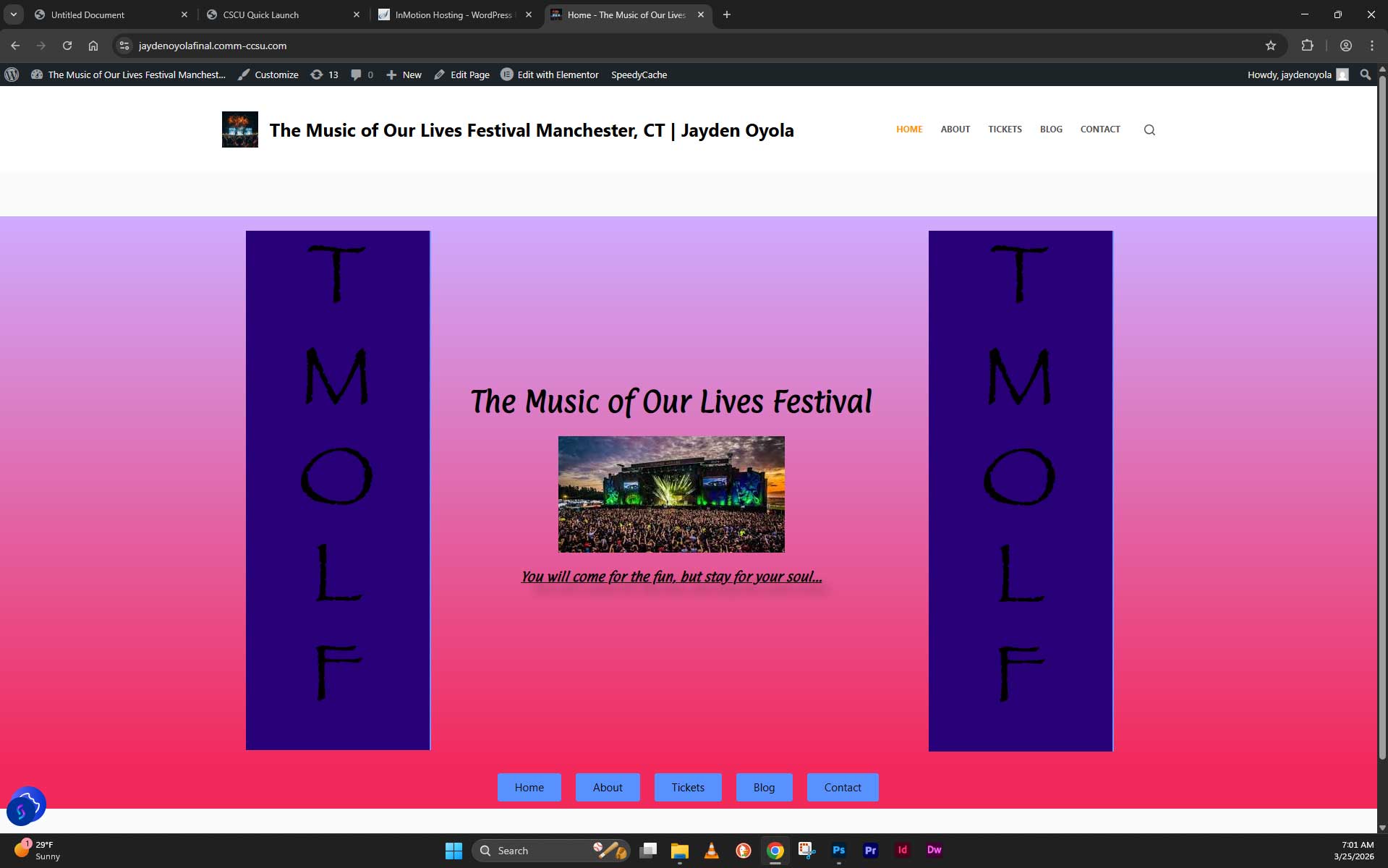Viewport: 1388px width, 868px height.
Task: Reload the page
Action: [67, 46]
